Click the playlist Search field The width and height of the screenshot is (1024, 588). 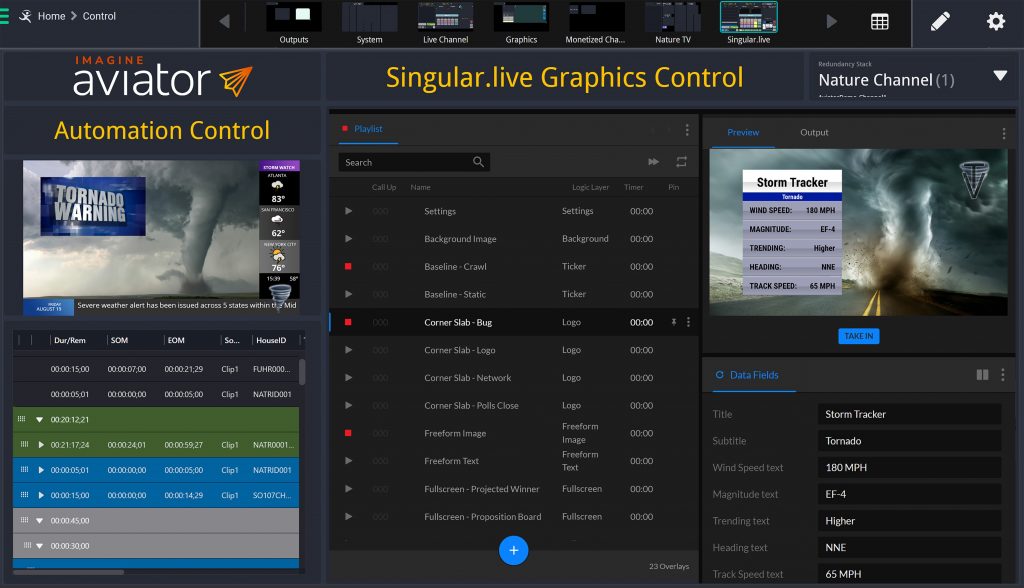414,162
